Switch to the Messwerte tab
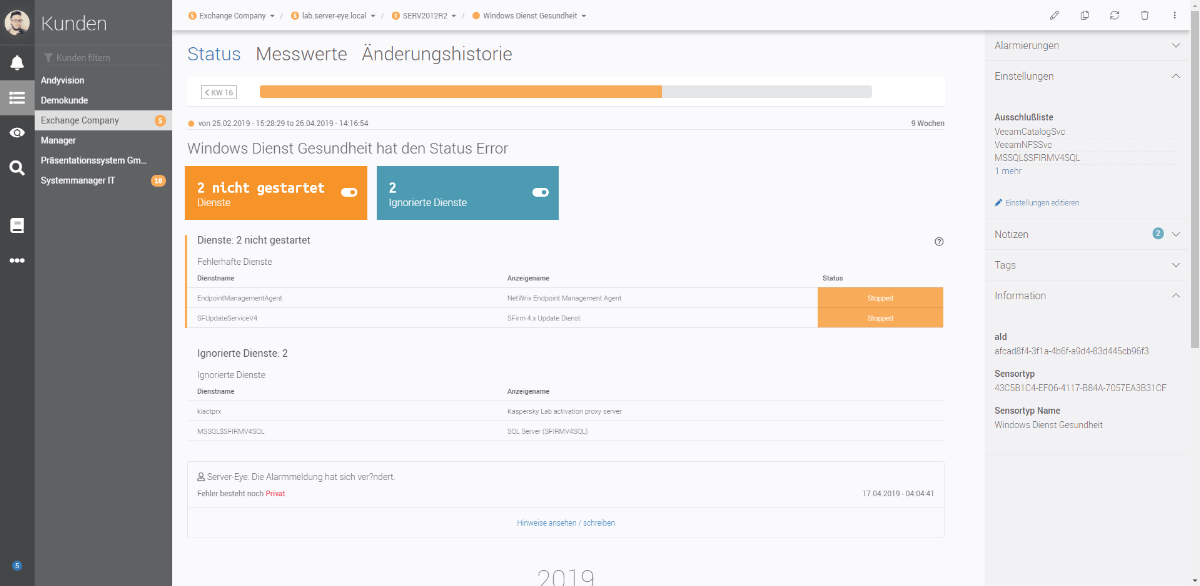 pyautogui.click(x=301, y=54)
